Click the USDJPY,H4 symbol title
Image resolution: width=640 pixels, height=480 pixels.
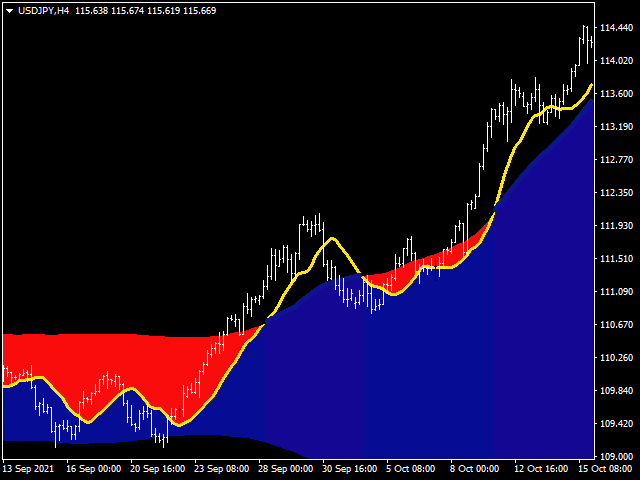tap(44, 11)
